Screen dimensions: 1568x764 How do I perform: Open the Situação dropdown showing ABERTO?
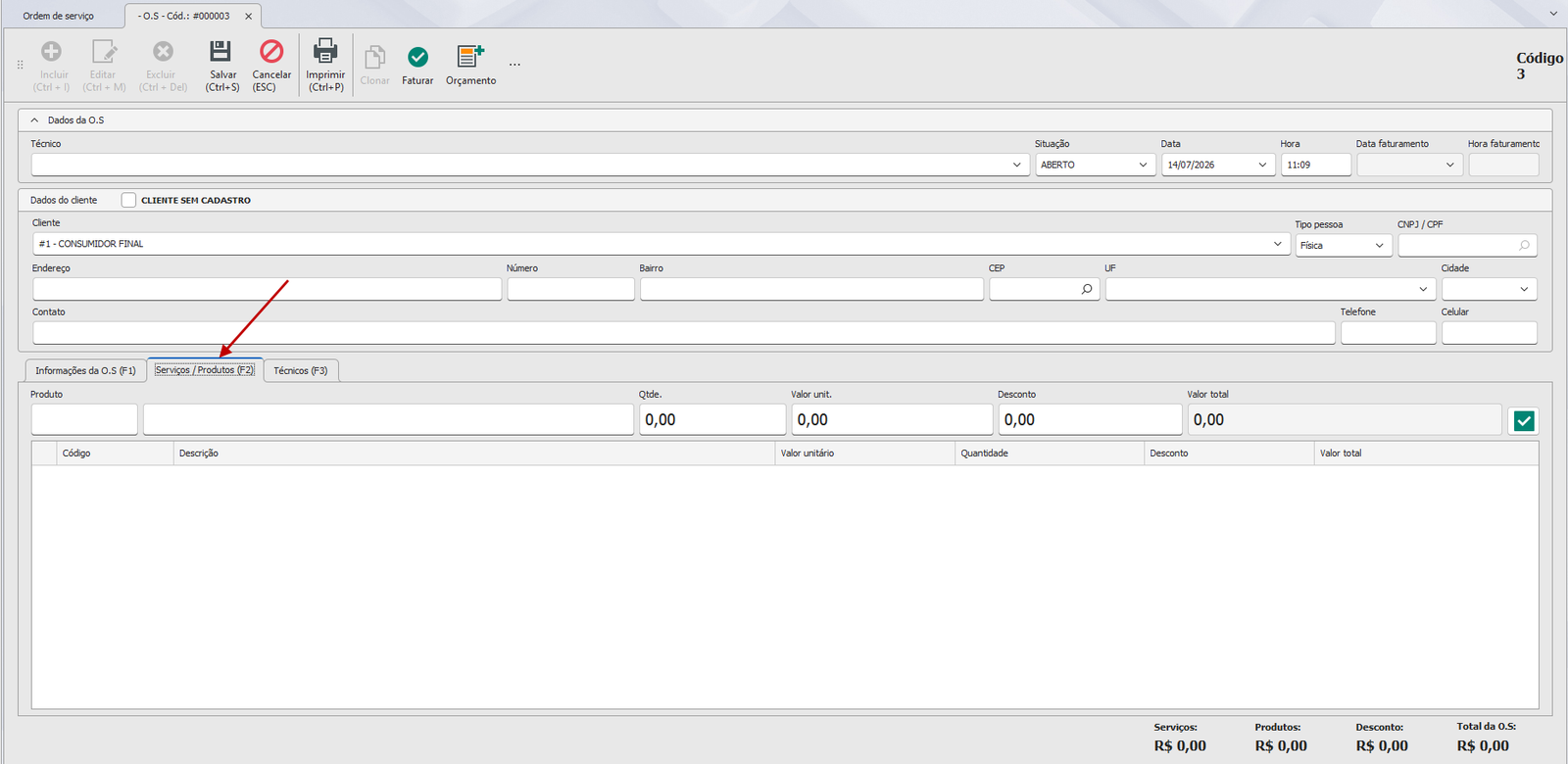coord(1143,165)
